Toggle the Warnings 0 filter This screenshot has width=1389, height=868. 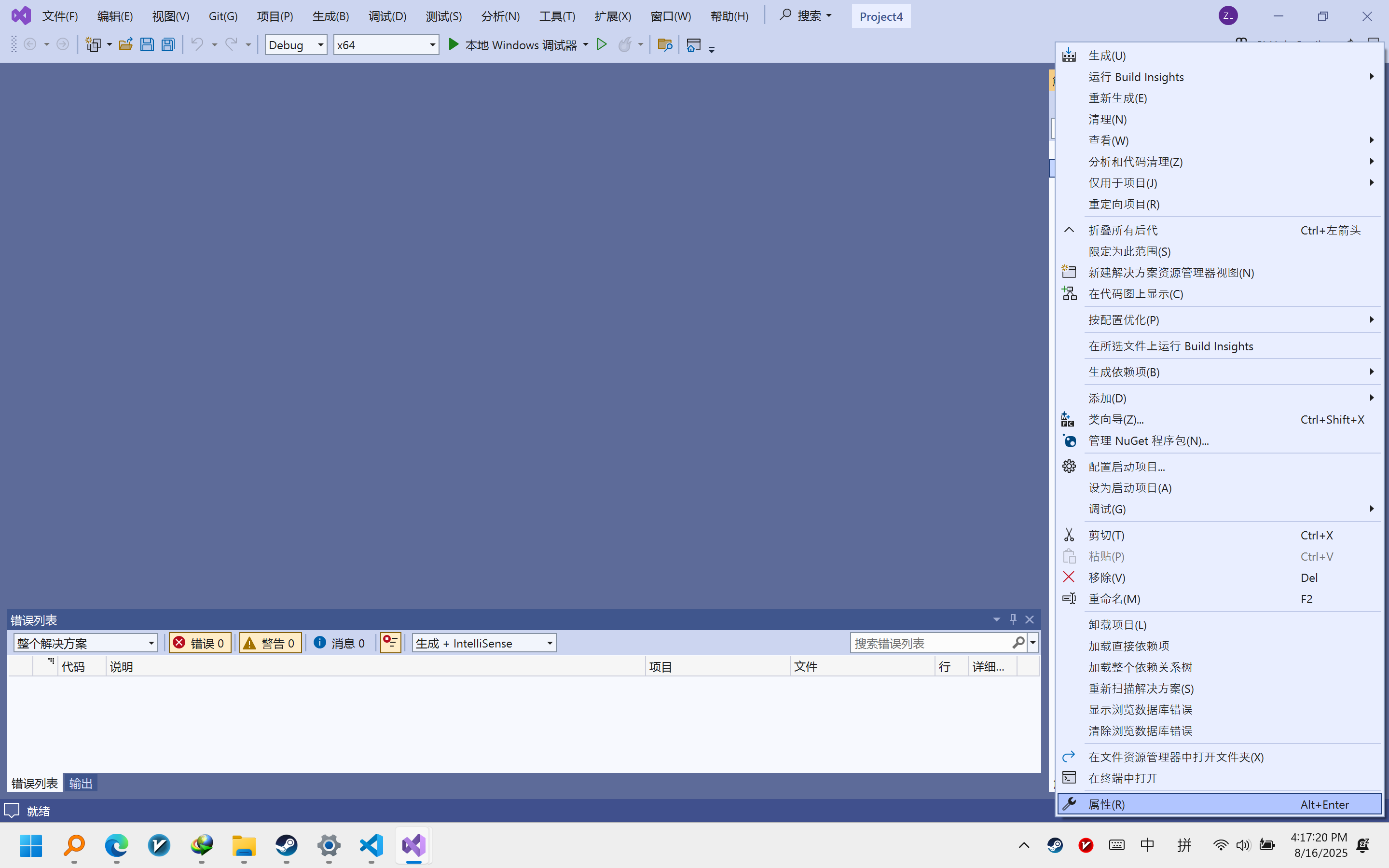[270, 643]
